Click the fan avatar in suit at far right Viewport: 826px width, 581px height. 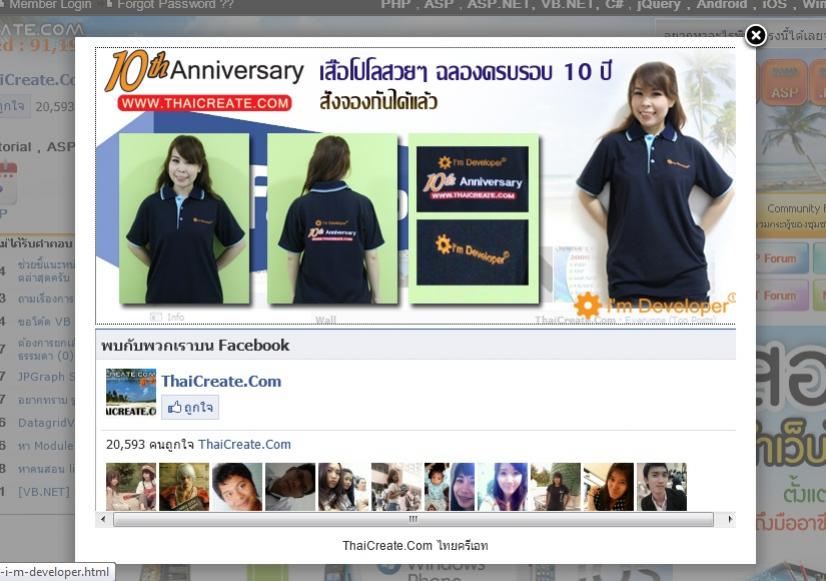click(662, 487)
